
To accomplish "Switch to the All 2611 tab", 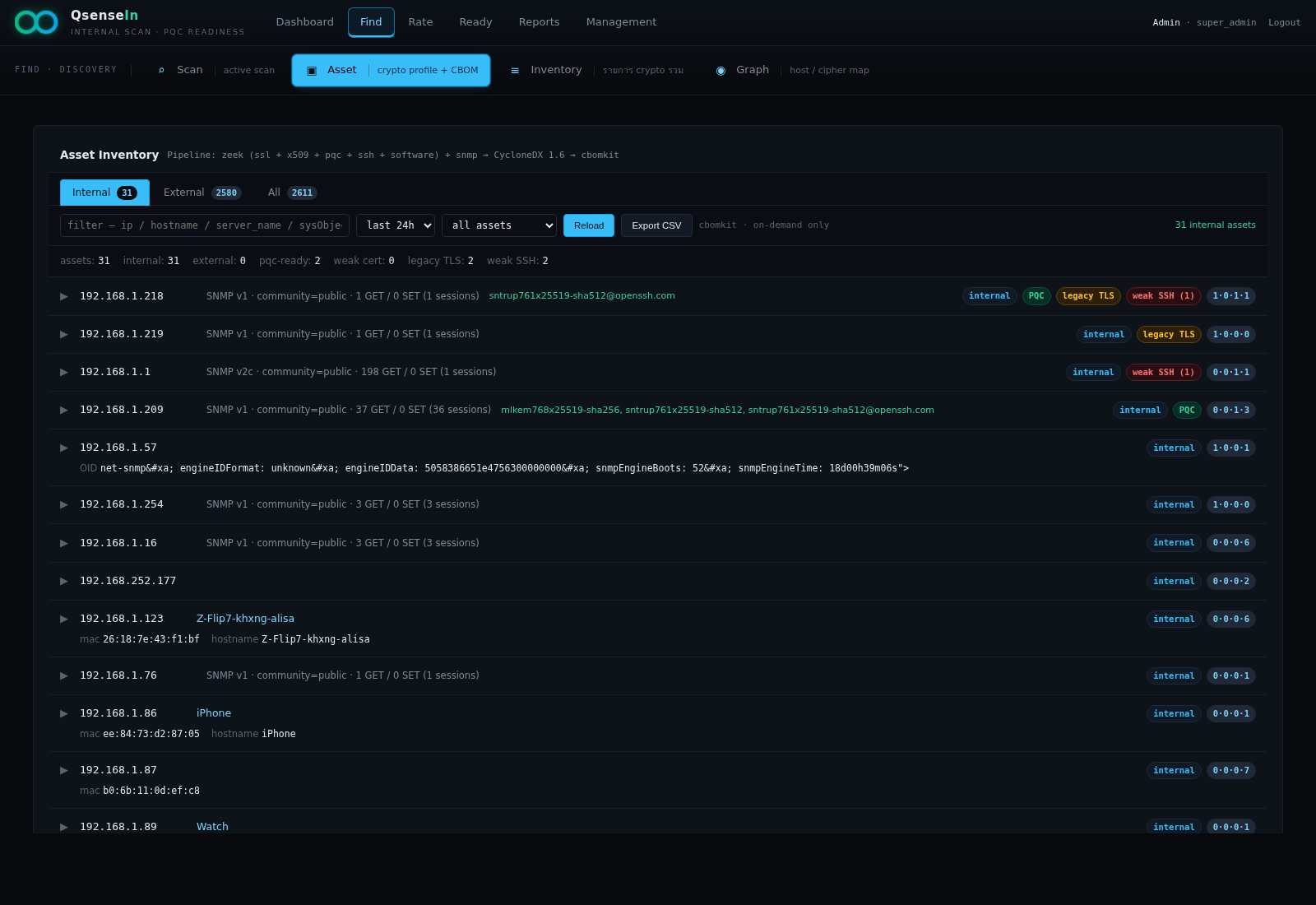I will [292, 193].
